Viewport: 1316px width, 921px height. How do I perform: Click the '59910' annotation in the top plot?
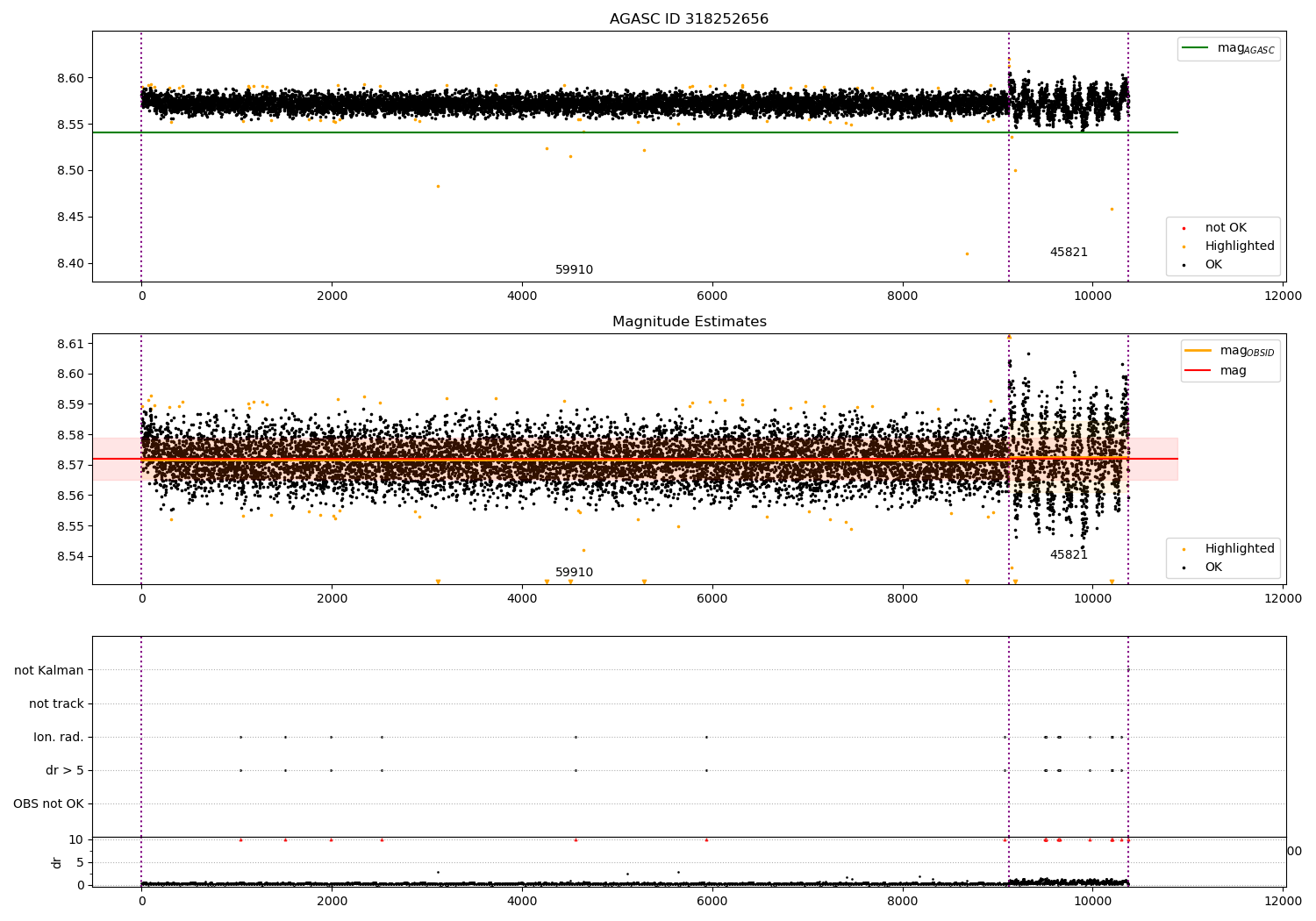574,270
